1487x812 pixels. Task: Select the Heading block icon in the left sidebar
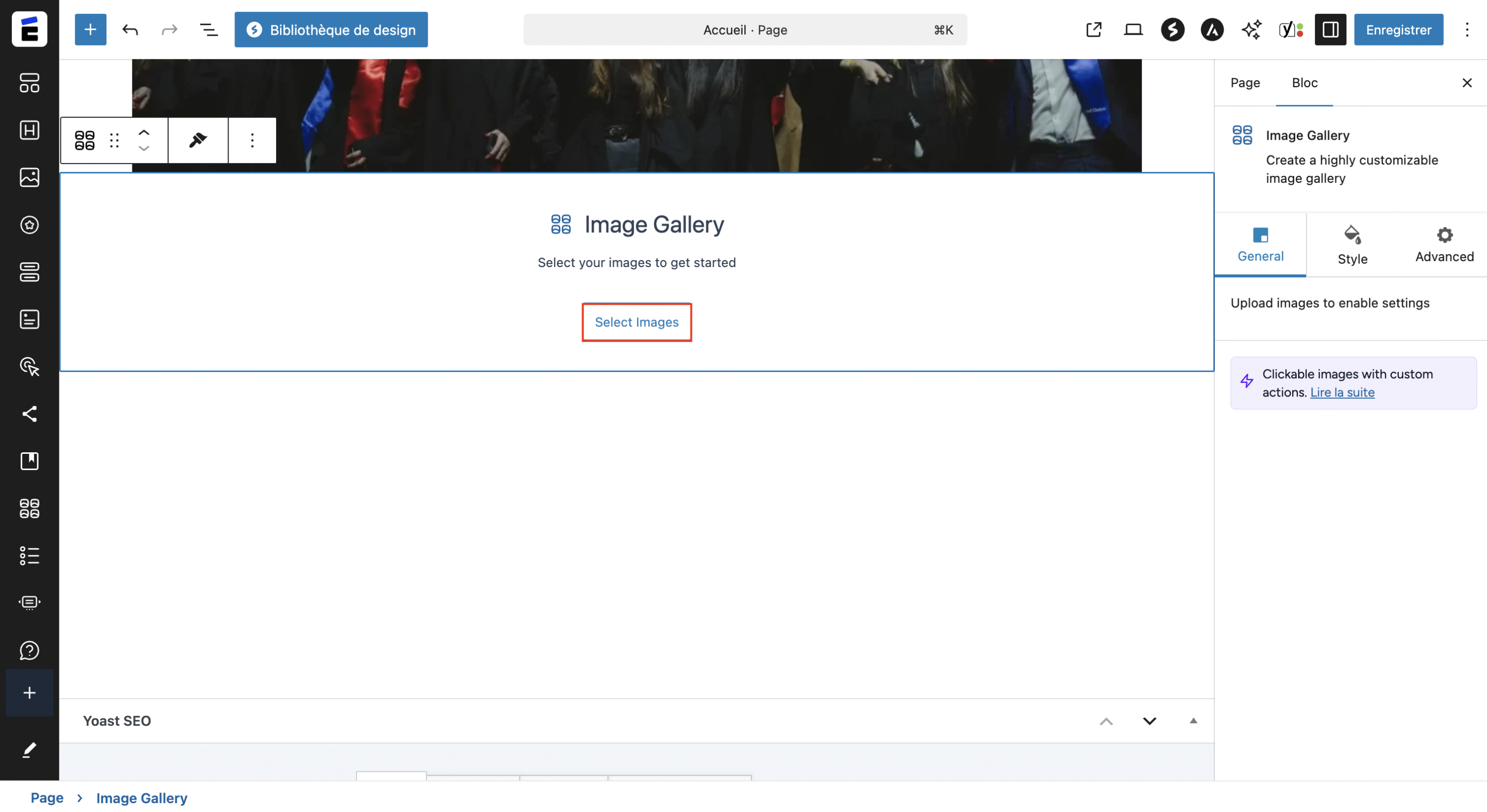(29, 130)
